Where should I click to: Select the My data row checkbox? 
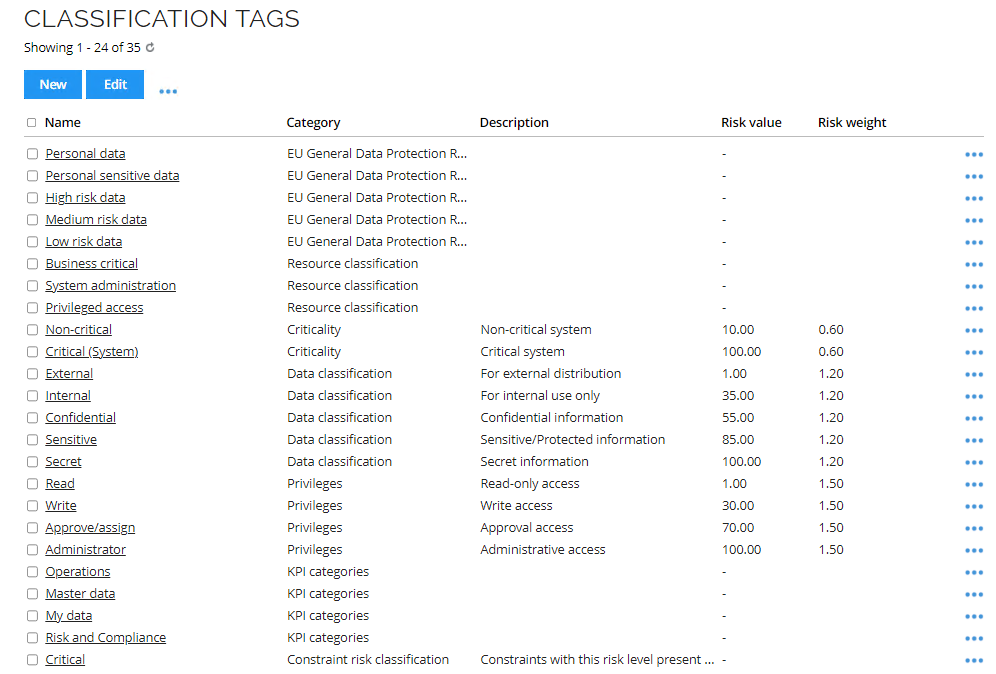(32, 616)
